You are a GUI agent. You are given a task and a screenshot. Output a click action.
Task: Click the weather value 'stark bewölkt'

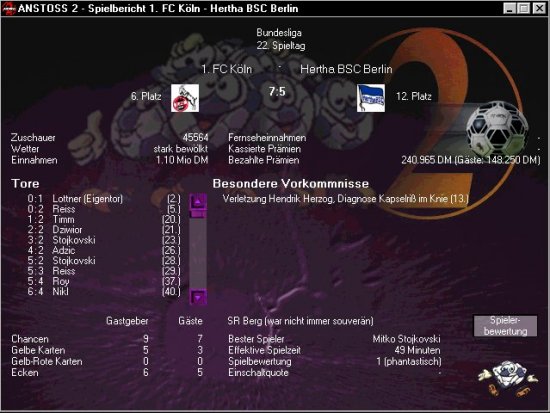pos(181,149)
